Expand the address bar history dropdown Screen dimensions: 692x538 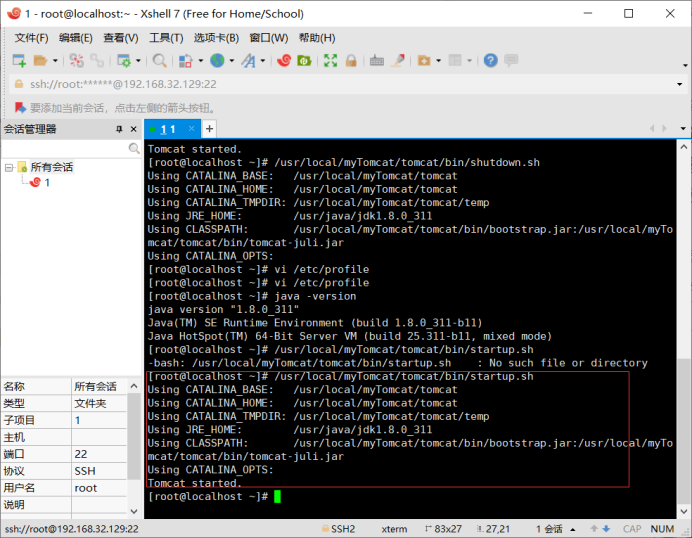[680, 84]
